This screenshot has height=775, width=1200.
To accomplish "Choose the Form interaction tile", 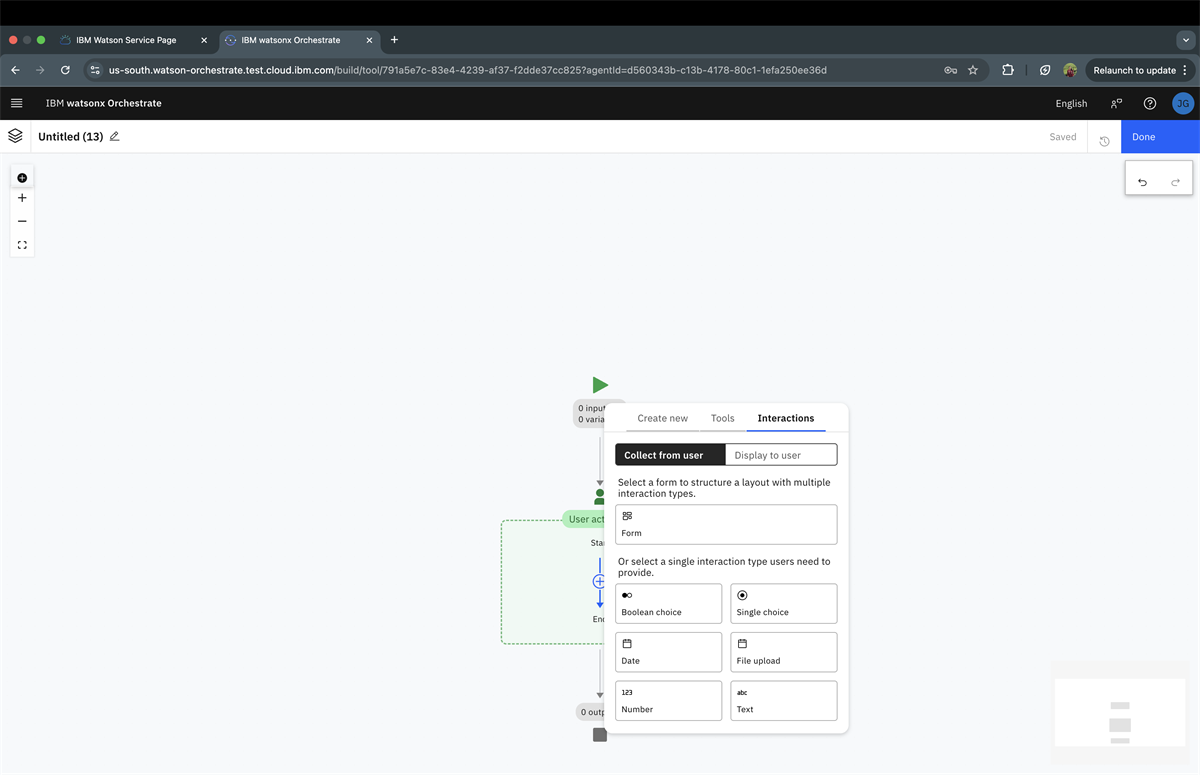I will click(726, 524).
